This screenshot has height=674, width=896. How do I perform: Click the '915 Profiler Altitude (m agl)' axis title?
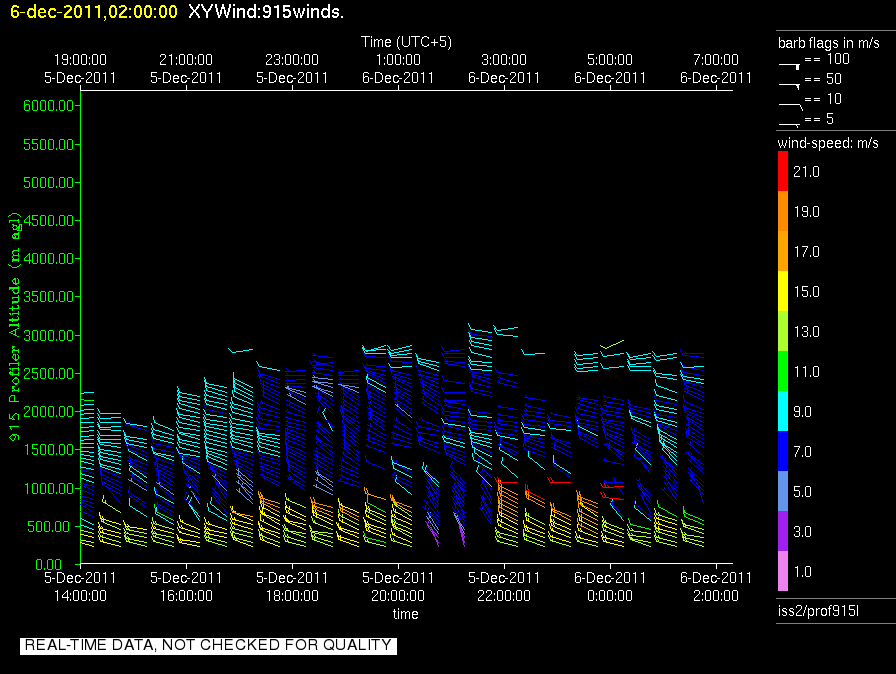click(x=14, y=326)
